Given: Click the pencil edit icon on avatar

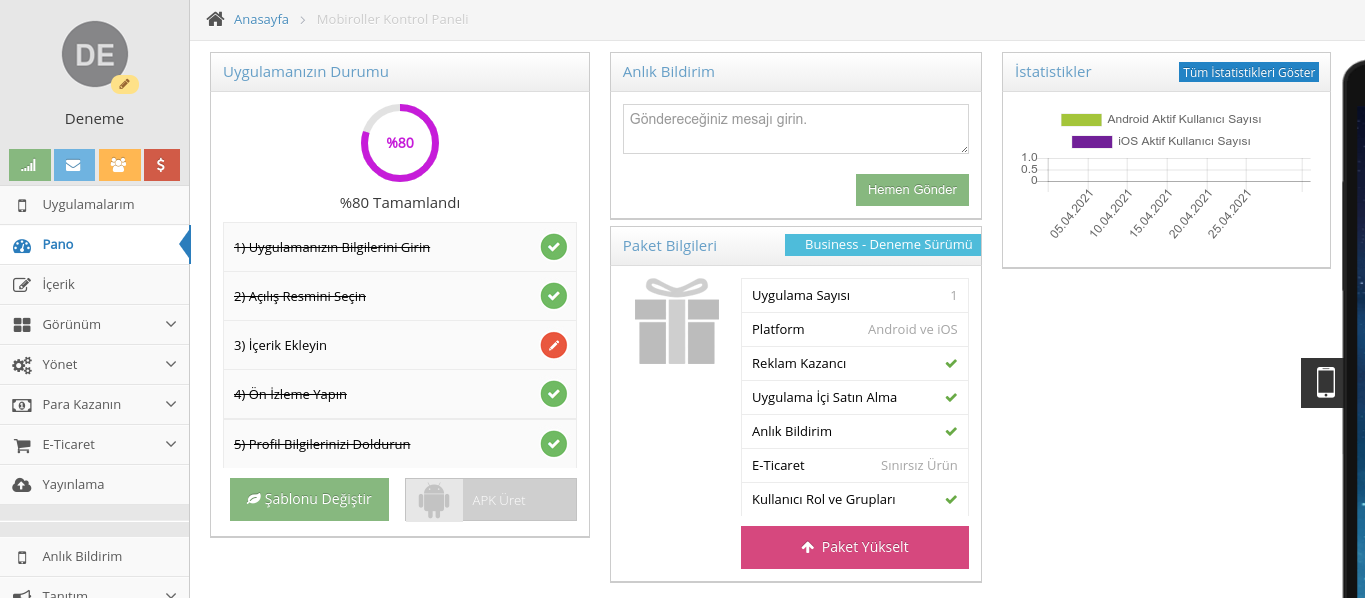Looking at the screenshot, I should (125, 84).
